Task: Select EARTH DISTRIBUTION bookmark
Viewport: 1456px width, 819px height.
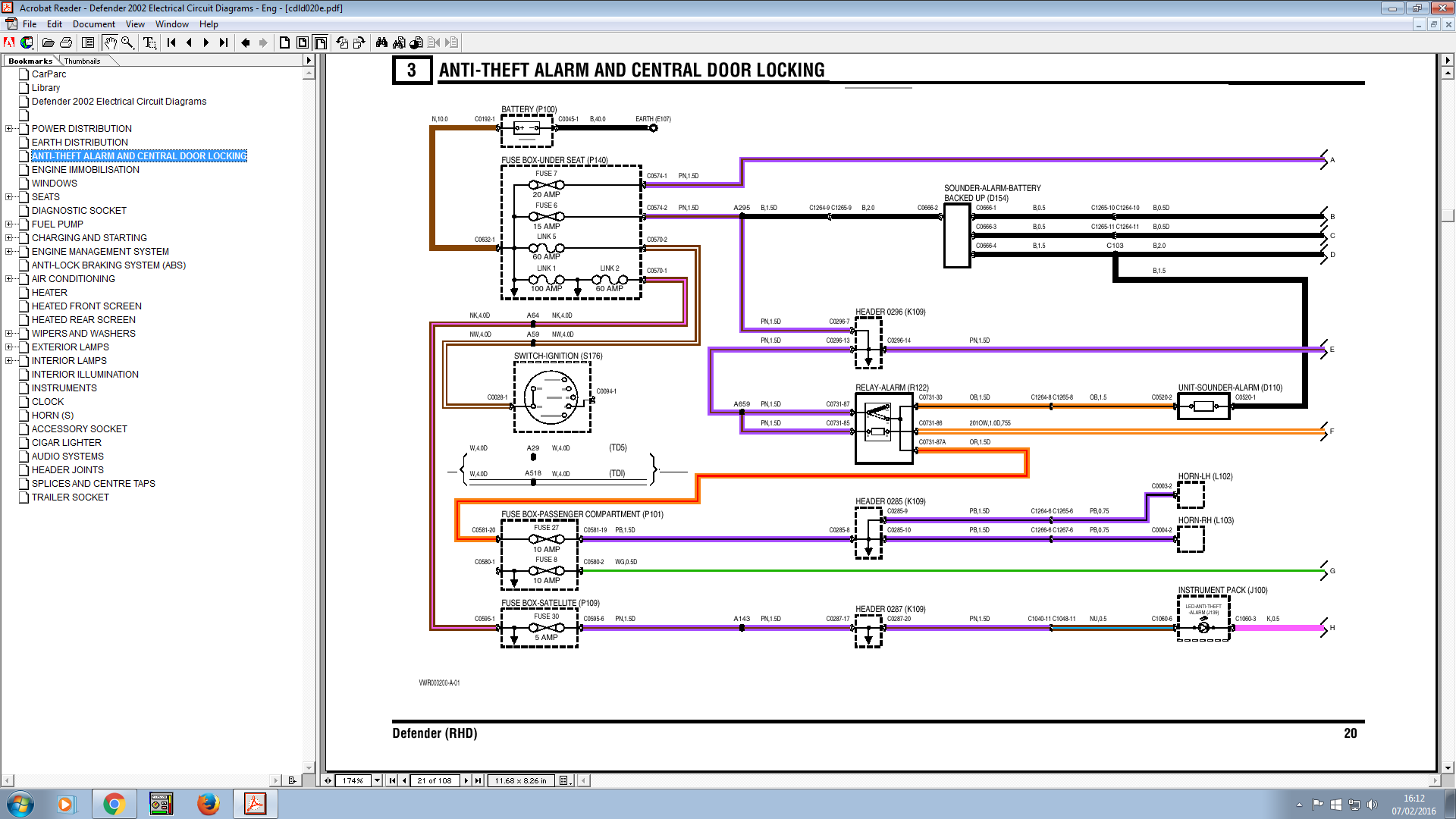Action: (80, 143)
